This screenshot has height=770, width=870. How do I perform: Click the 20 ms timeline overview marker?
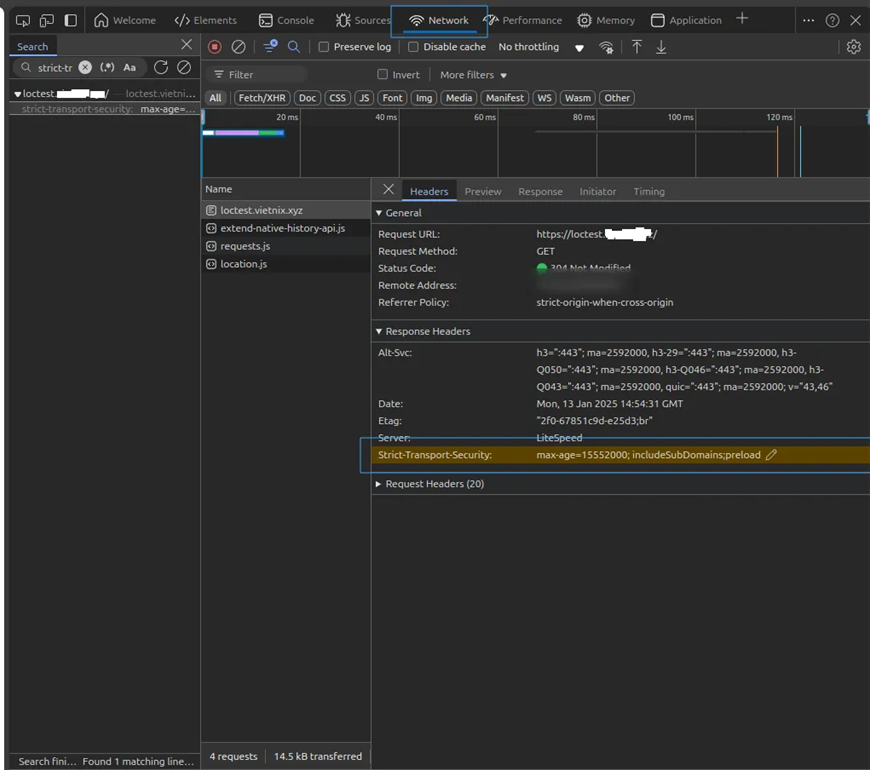click(287, 117)
